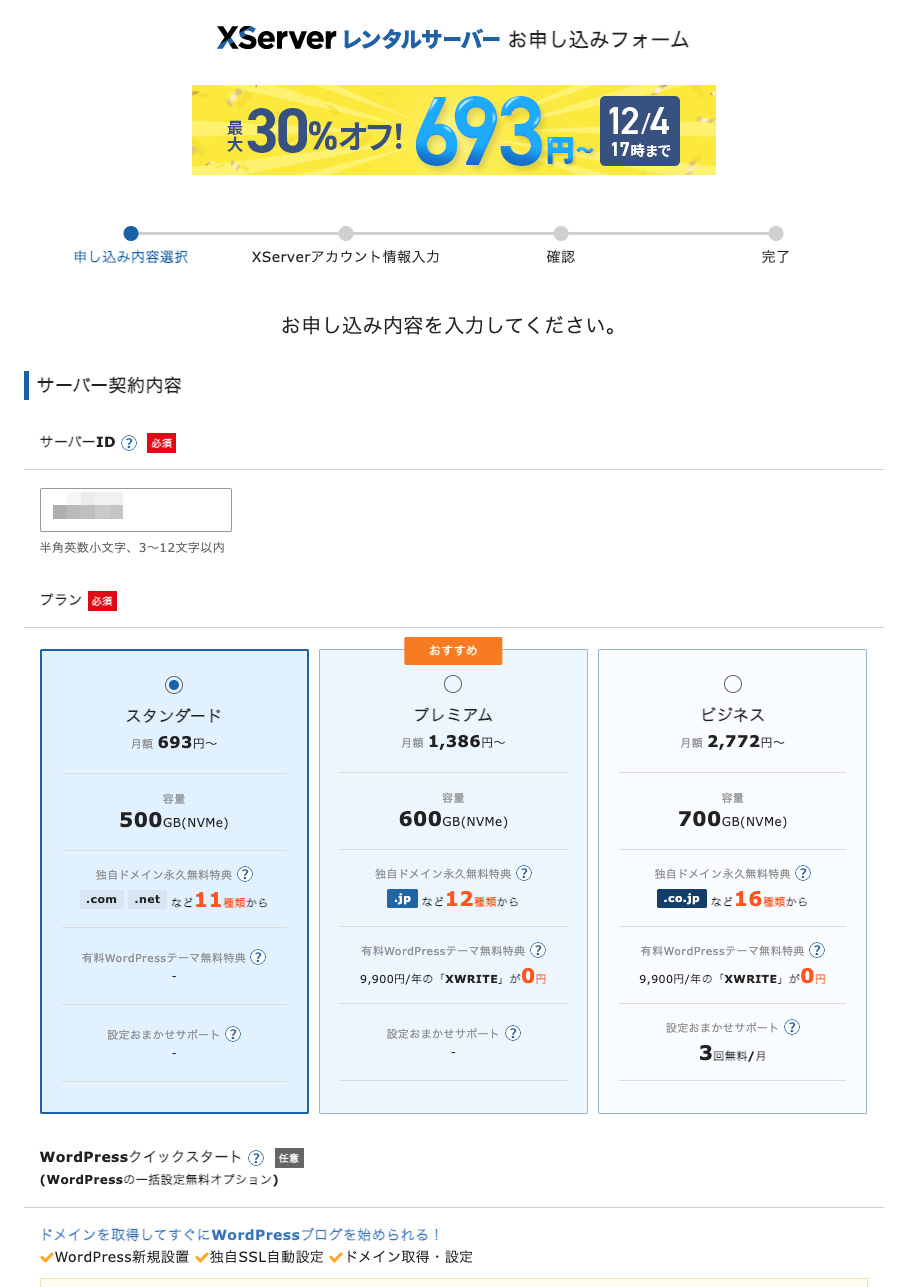901x1287 pixels.
Task: Open help for サーバーID field
Action: 129,442
